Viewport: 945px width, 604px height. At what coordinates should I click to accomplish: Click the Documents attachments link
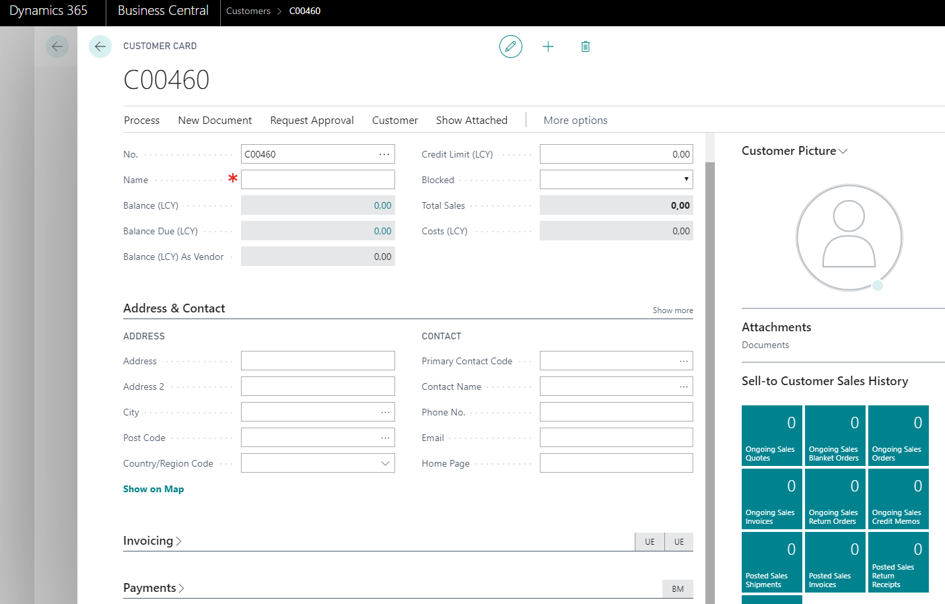click(765, 345)
